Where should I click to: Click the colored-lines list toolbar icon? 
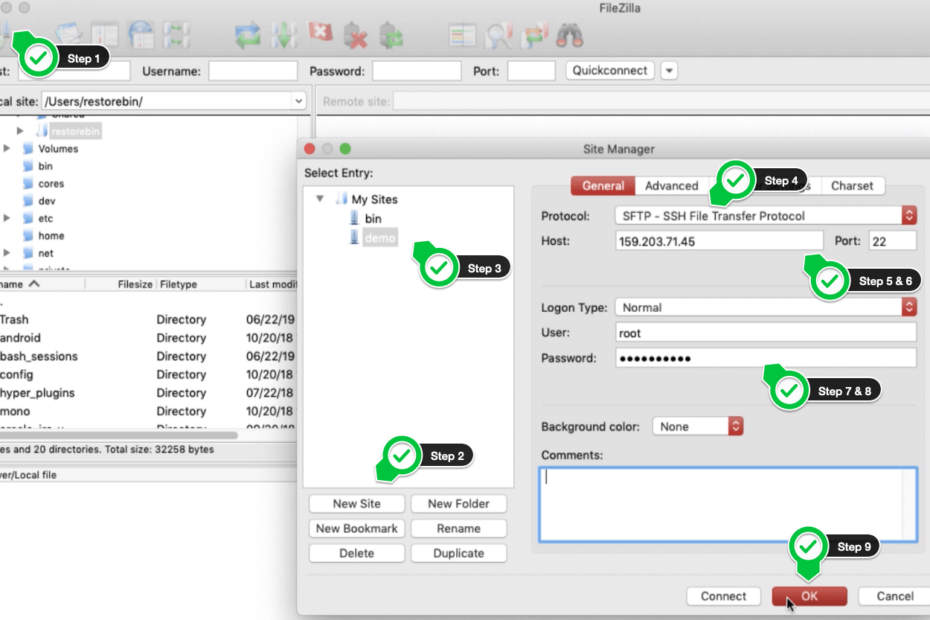click(x=462, y=35)
